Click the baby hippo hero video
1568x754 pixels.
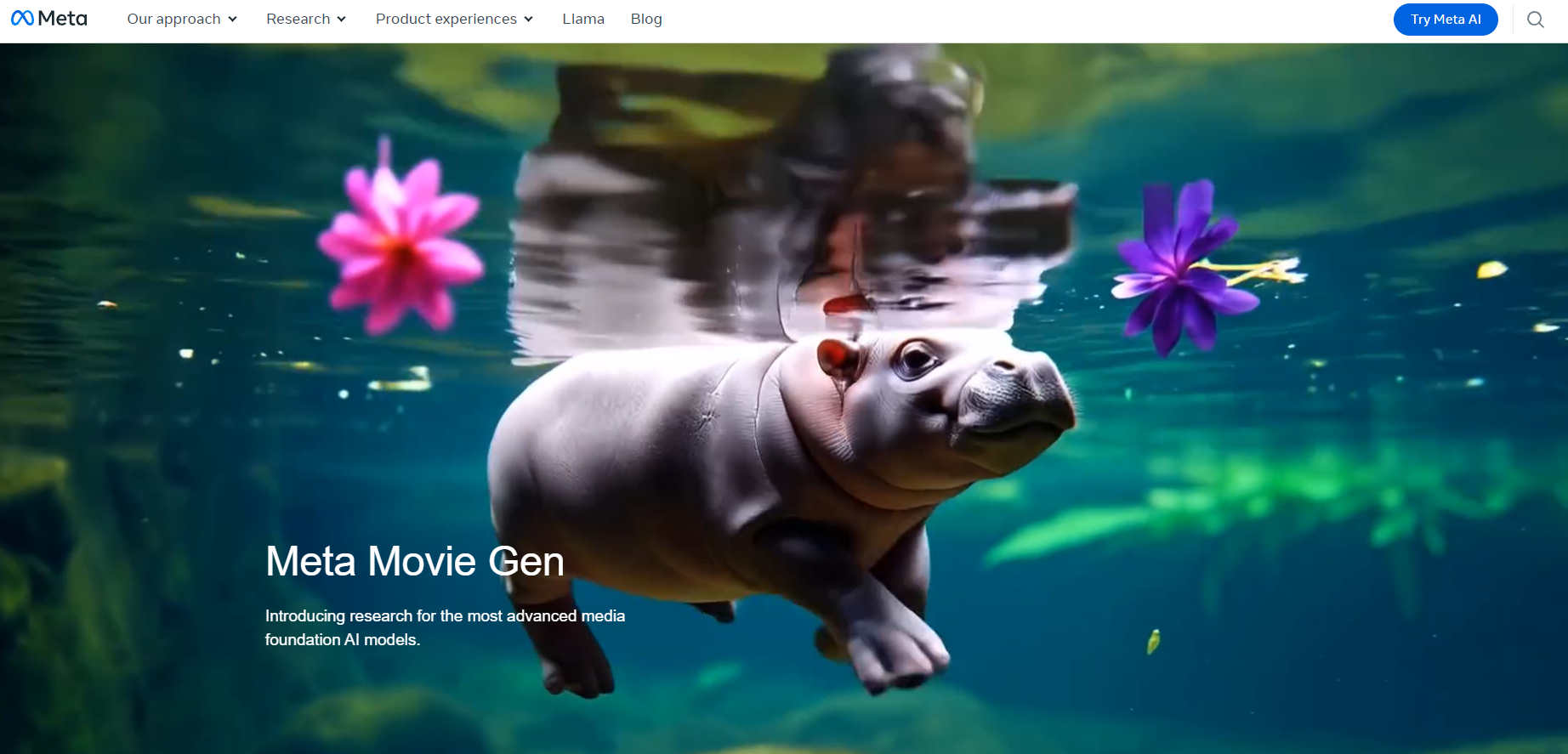click(x=784, y=399)
